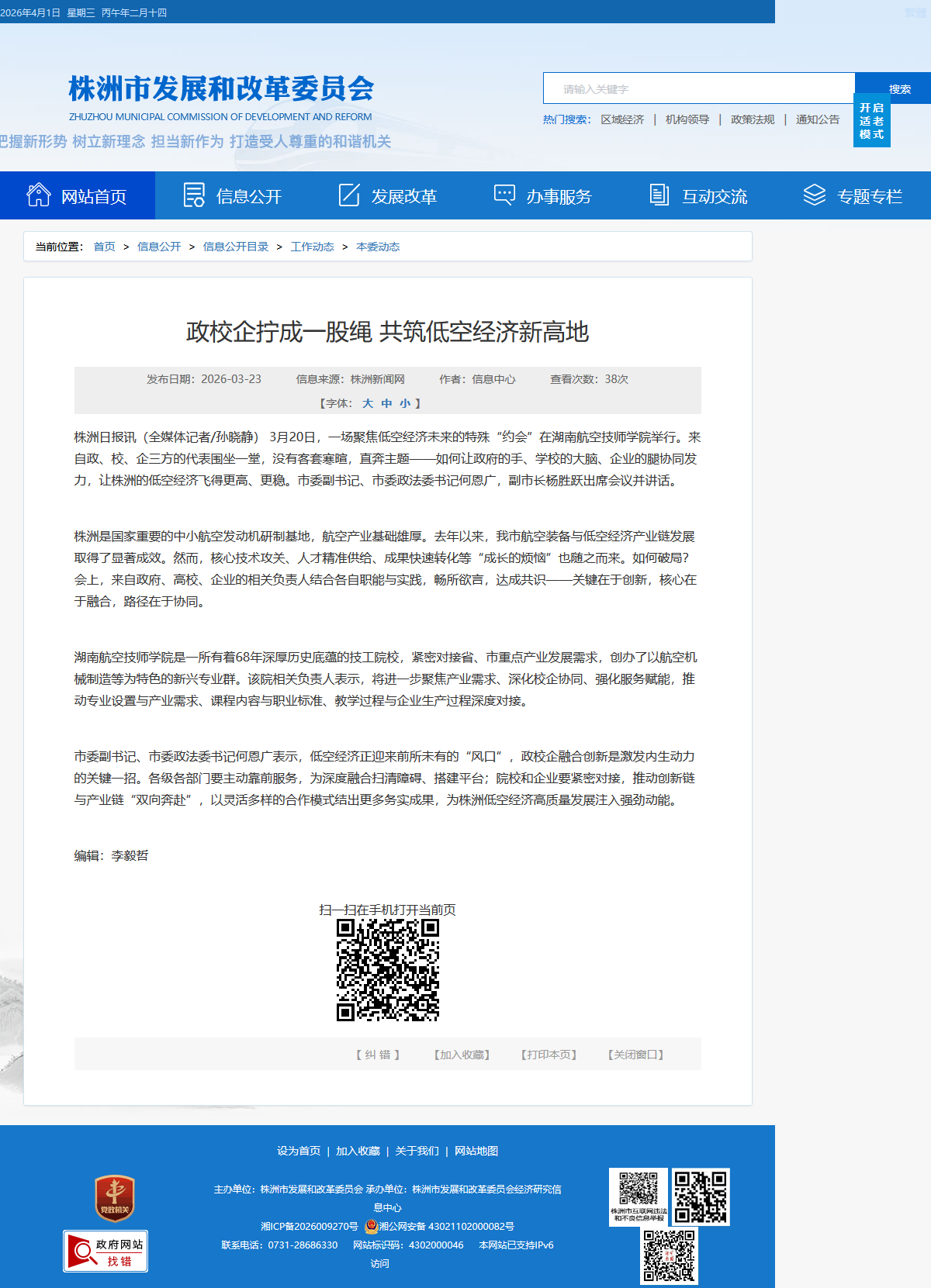The width and height of the screenshot is (931, 1288).
Task: Go to 工作动态 breadcrumb link
Action: click(x=312, y=247)
